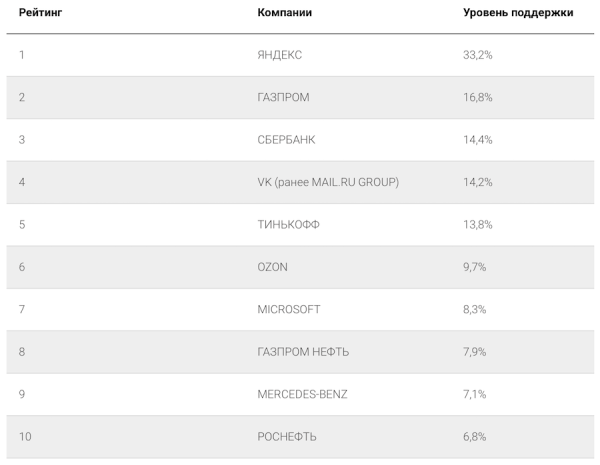Click the Уровень поддержки column header
This screenshot has width=600, height=465.
tap(517, 13)
